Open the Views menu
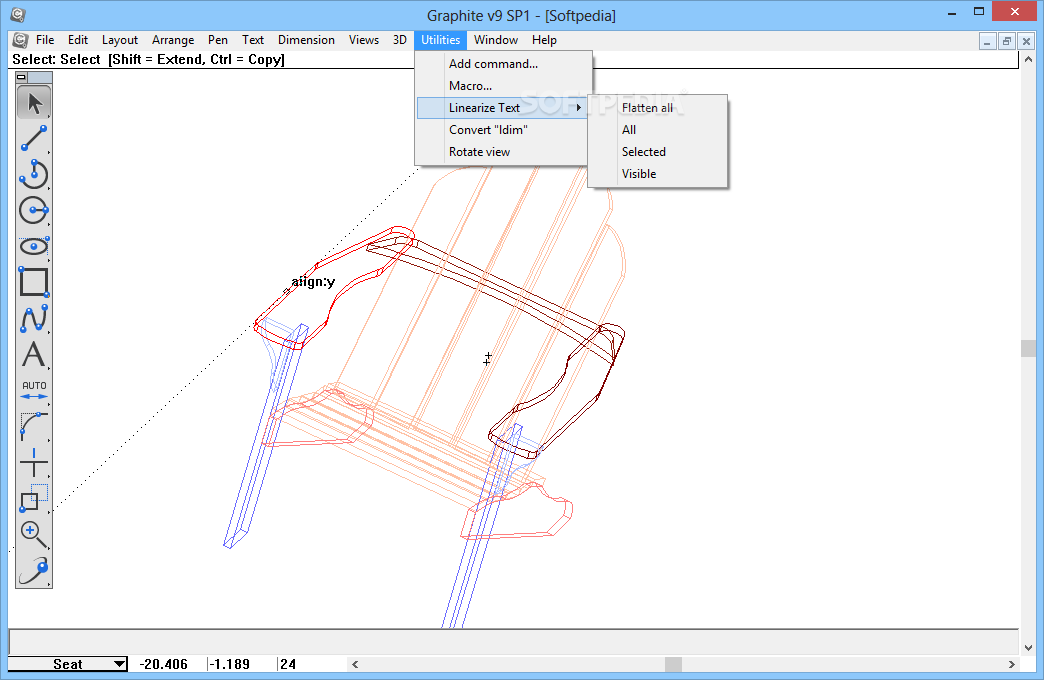Image resolution: width=1044 pixels, height=680 pixels. [x=364, y=40]
